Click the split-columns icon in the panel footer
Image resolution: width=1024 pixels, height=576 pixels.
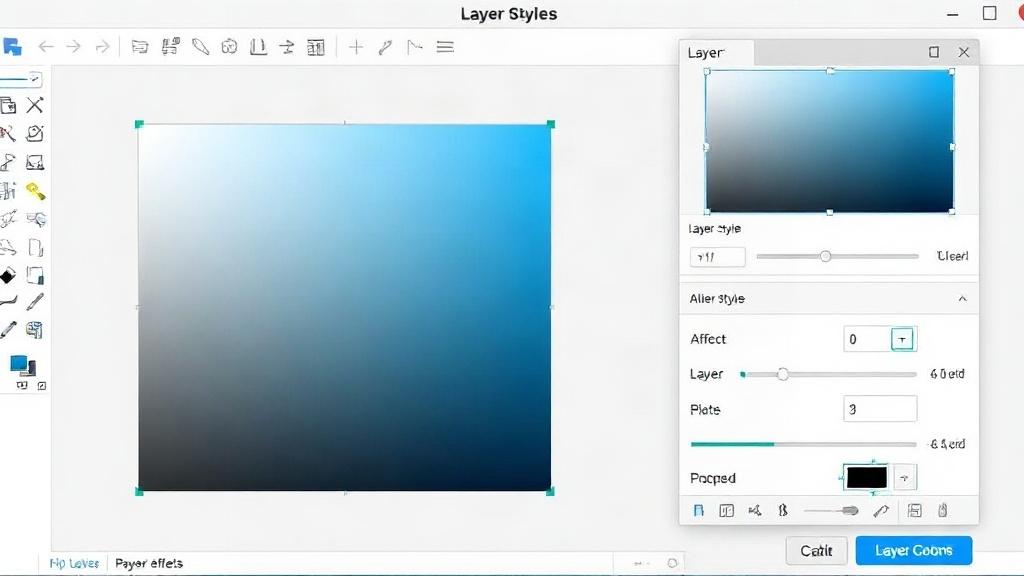coord(726,511)
